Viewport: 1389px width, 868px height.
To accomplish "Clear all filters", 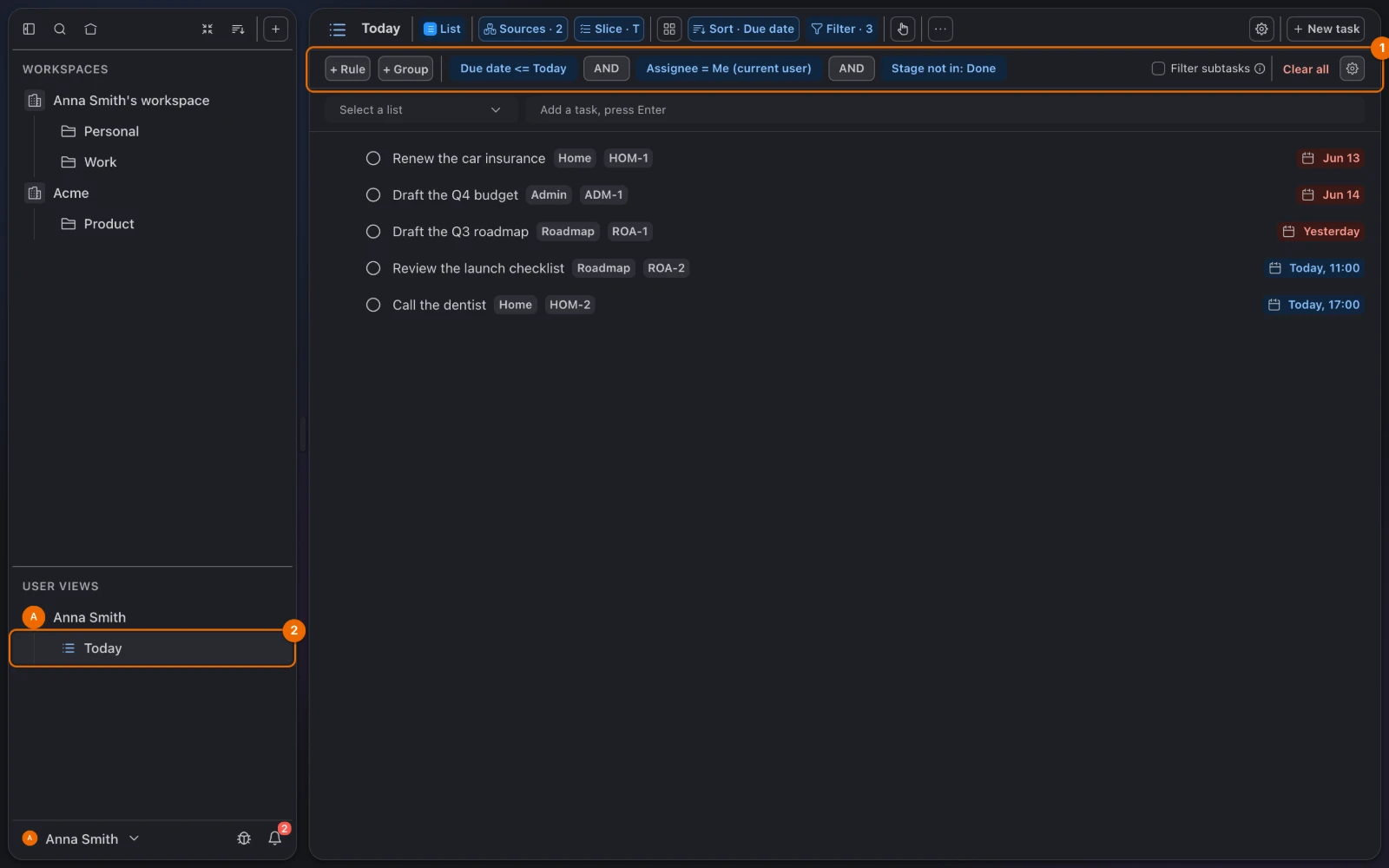I will 1306,69.
